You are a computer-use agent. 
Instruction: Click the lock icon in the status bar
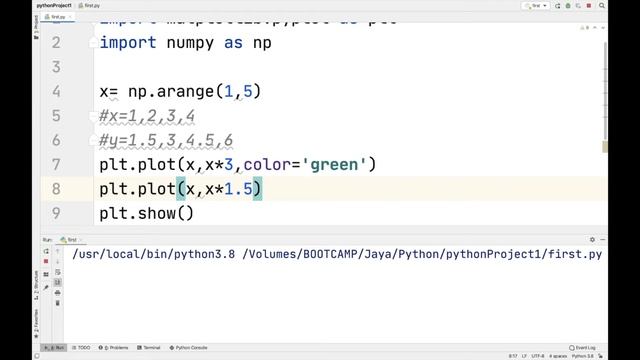[601, 356]
